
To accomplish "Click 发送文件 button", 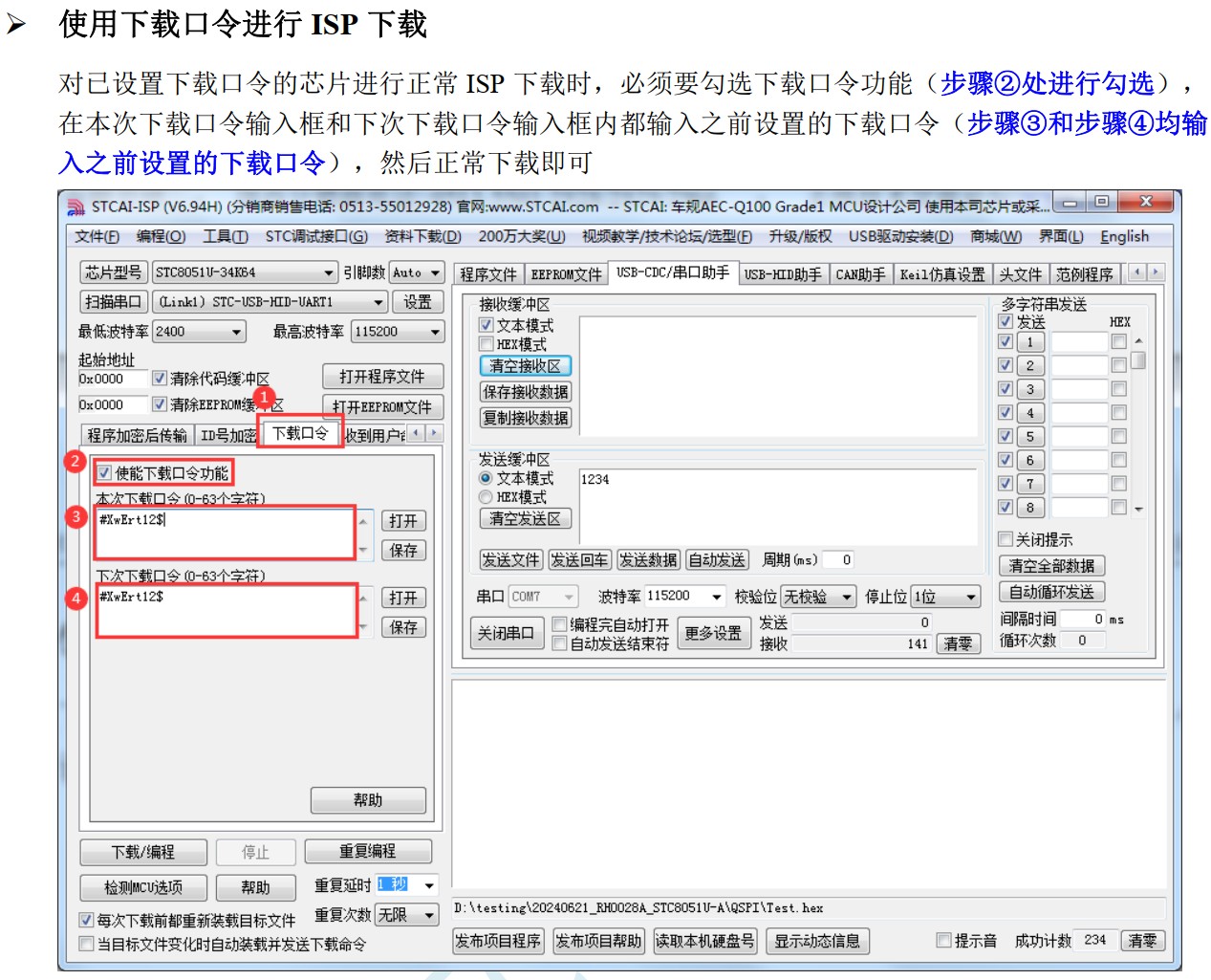I will click(510, 560).
